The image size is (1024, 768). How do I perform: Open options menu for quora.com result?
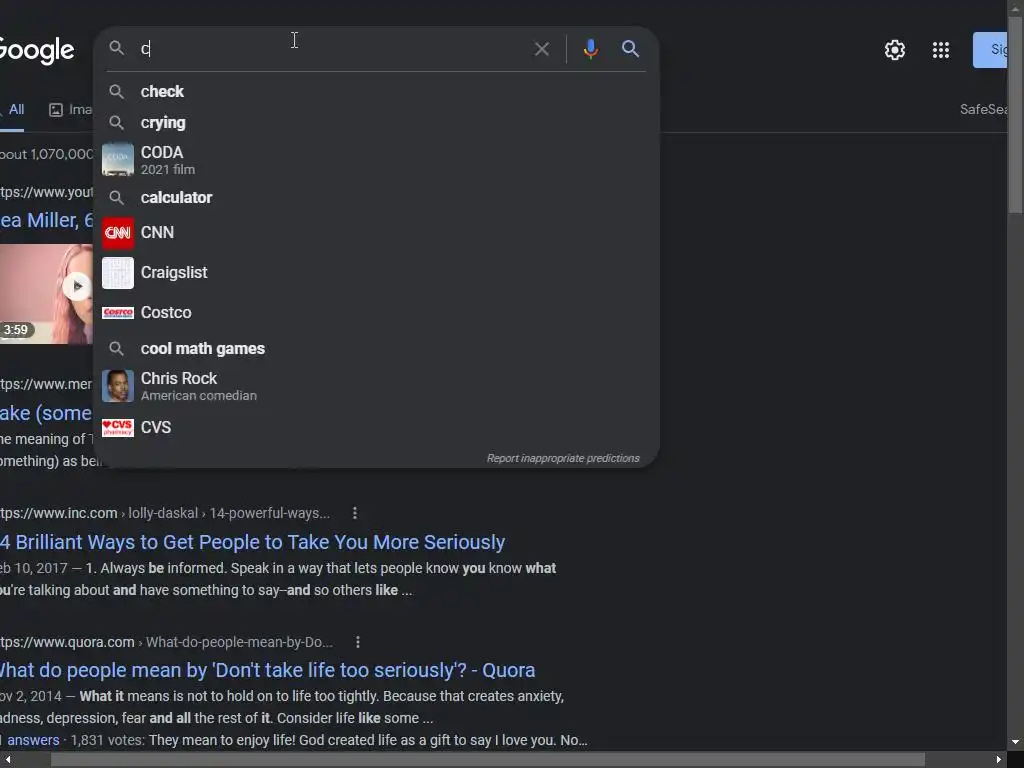tap(357, 642)
